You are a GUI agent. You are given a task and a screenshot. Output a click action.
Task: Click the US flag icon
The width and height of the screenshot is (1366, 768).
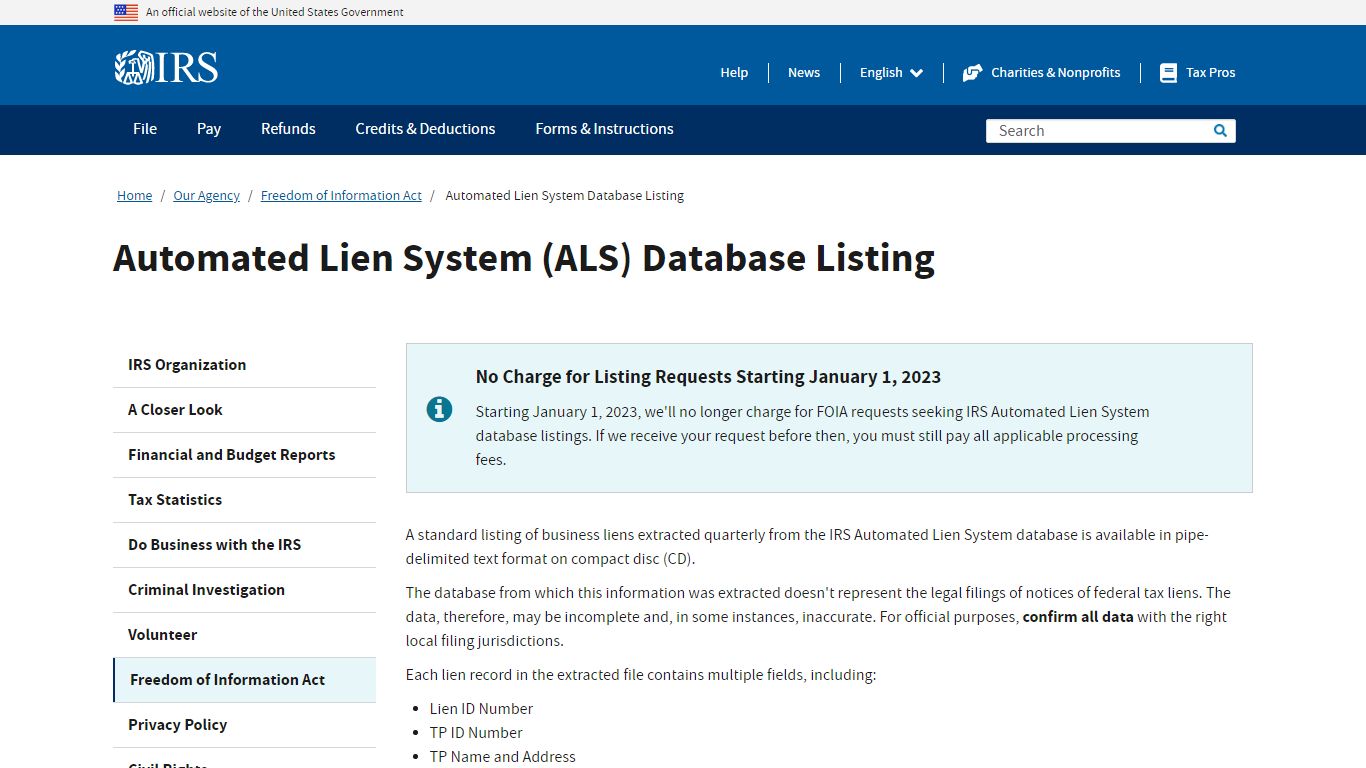[126, 12]
